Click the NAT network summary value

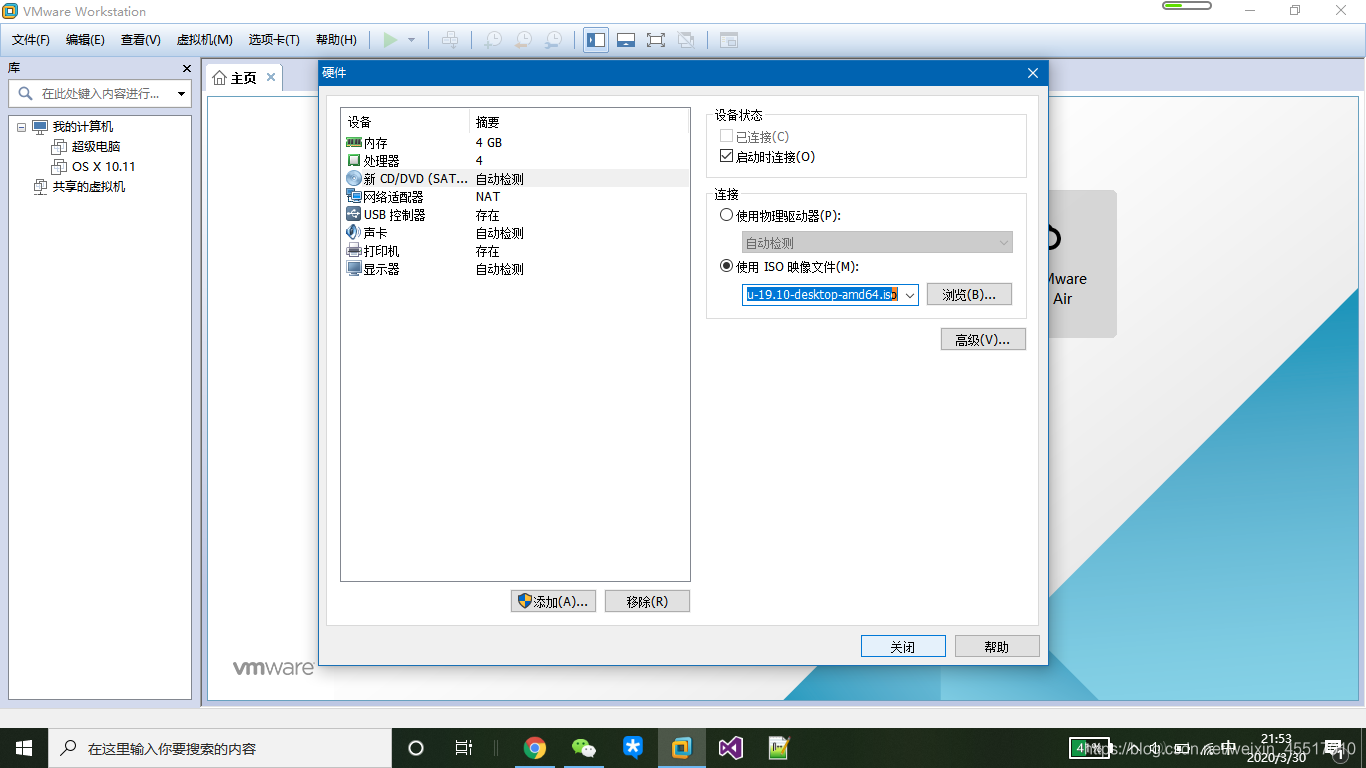pos(488,197)
